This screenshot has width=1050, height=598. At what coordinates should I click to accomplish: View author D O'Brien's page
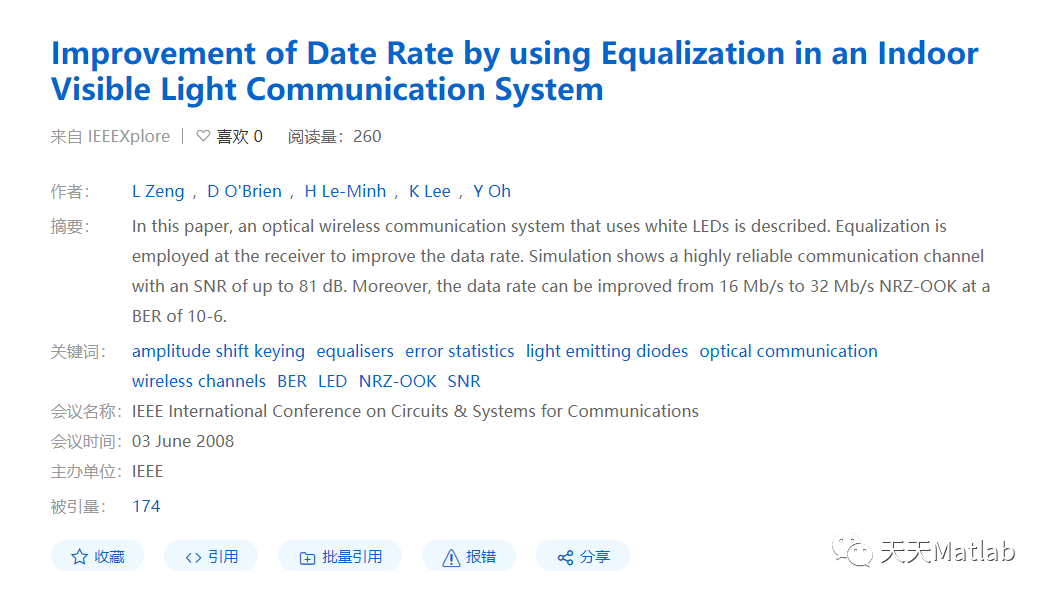[244, 191]
